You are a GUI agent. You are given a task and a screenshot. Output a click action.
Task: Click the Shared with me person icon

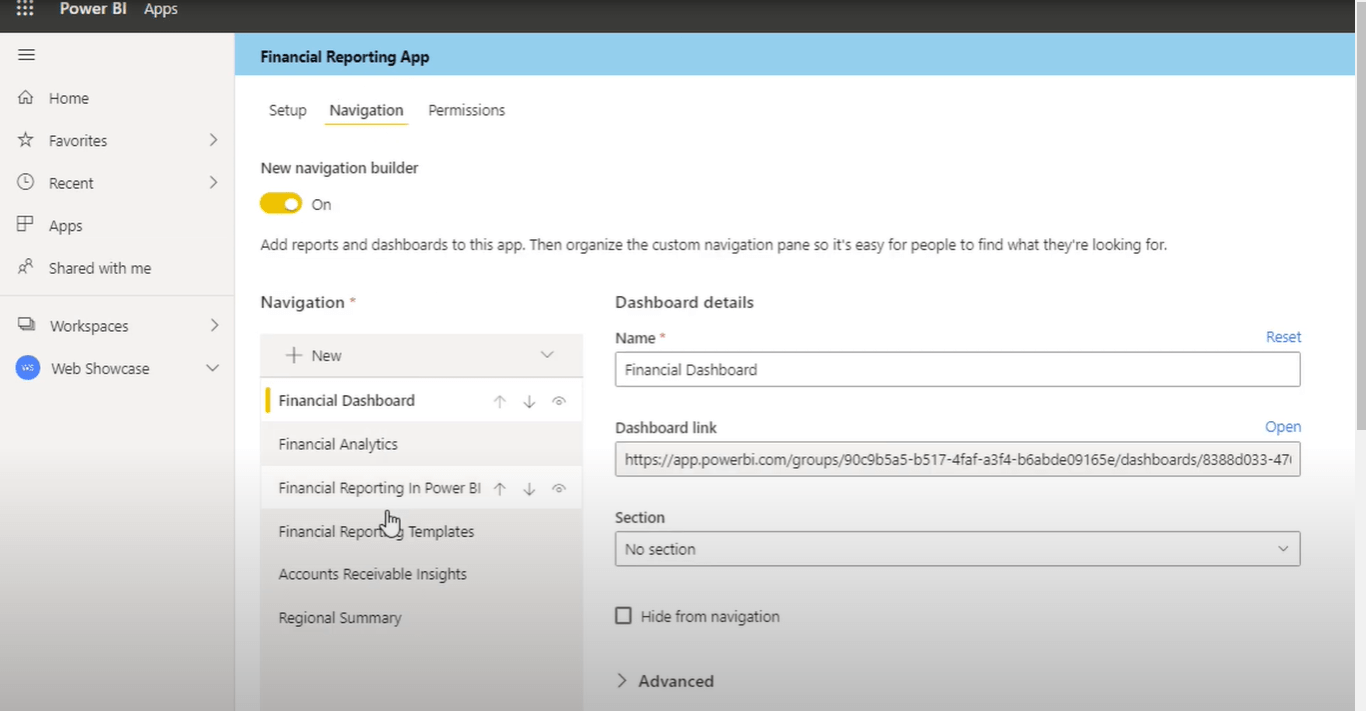tap(26, 268)
